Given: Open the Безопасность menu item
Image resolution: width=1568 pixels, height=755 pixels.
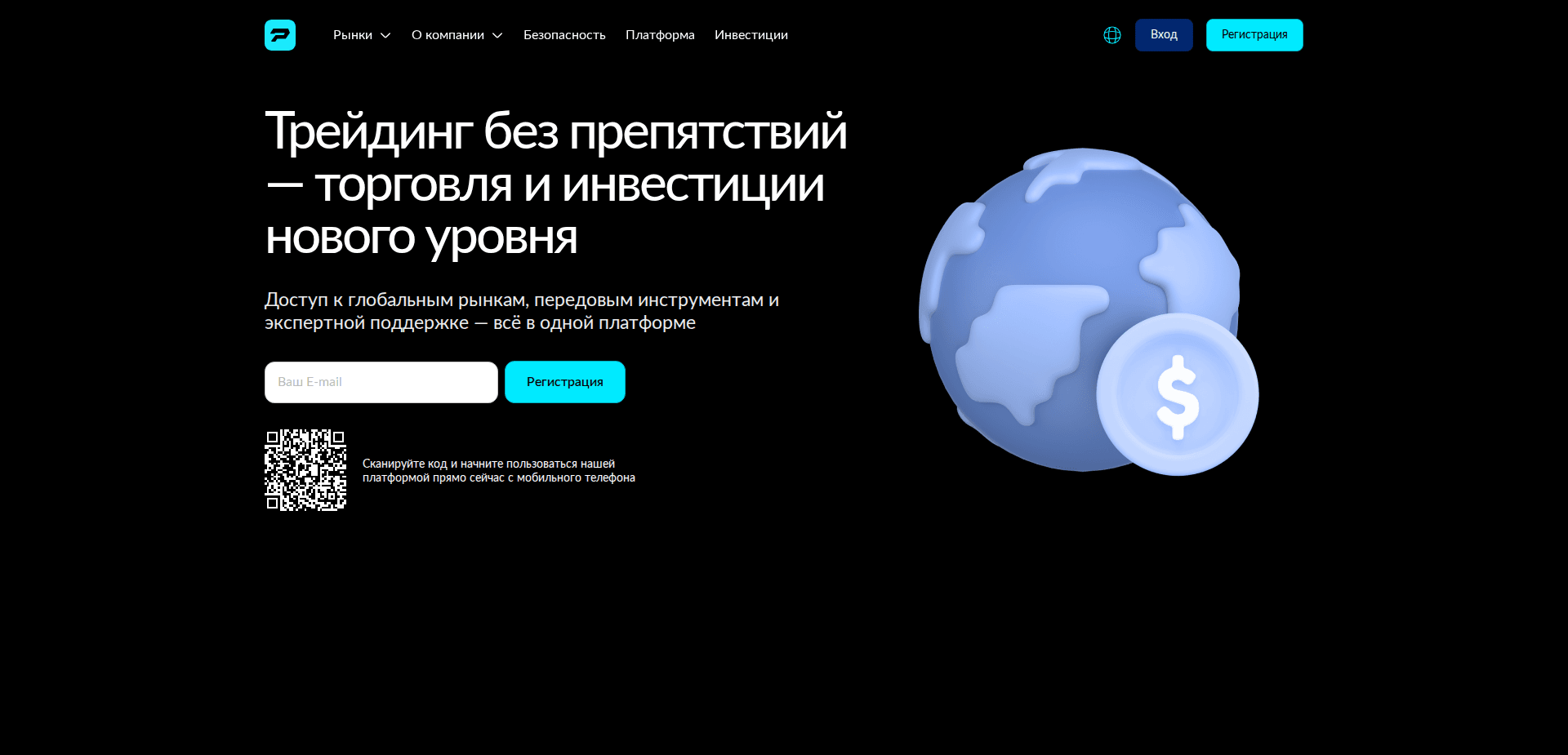Looking at the screenshot, I should (564, 34).
